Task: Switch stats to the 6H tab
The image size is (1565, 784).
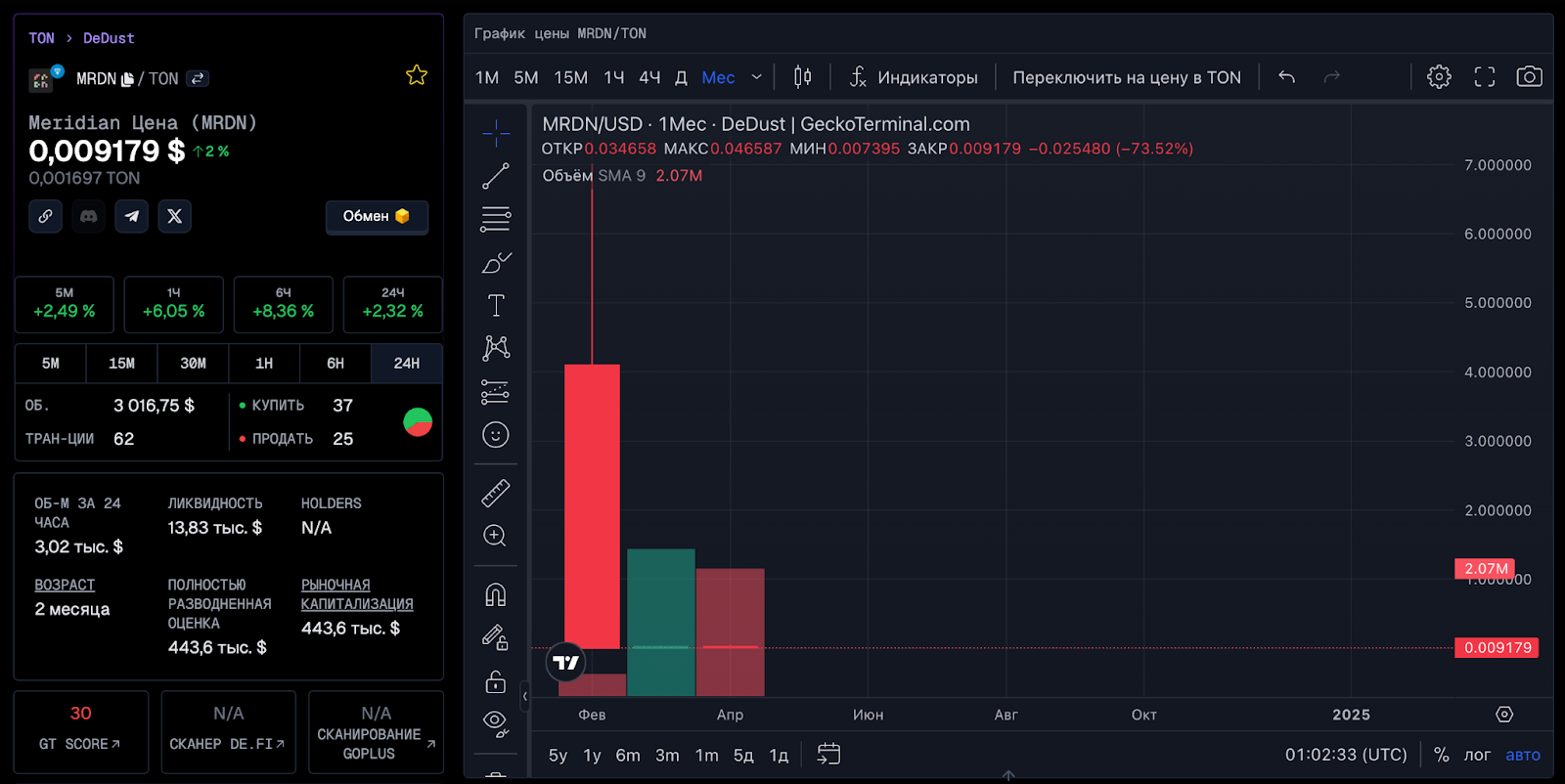Action: click(335, 364)
